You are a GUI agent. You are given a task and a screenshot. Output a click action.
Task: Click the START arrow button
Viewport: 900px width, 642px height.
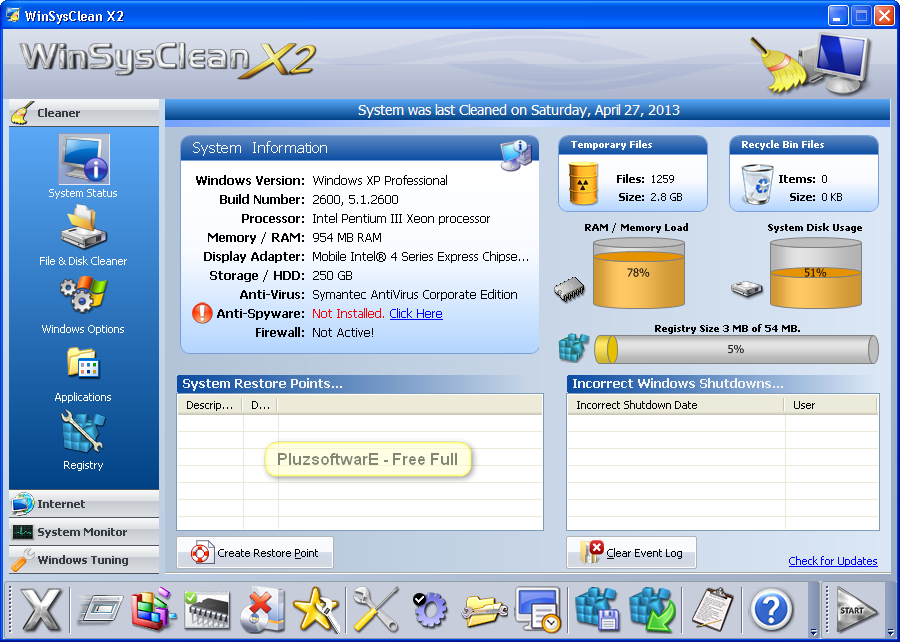(858, 610)
